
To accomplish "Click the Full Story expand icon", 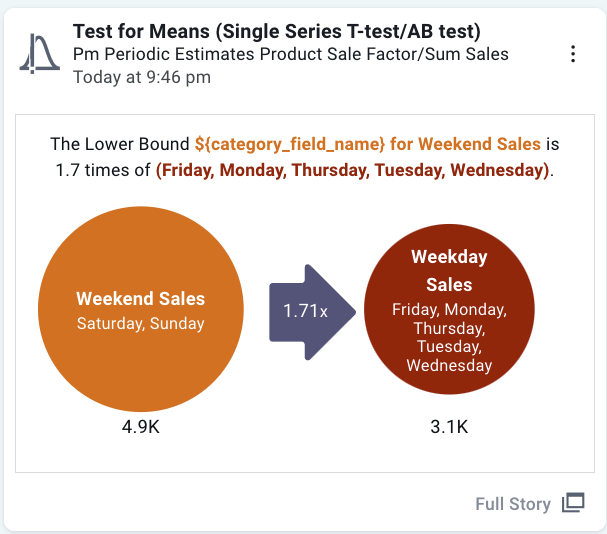I will point(573,503).
